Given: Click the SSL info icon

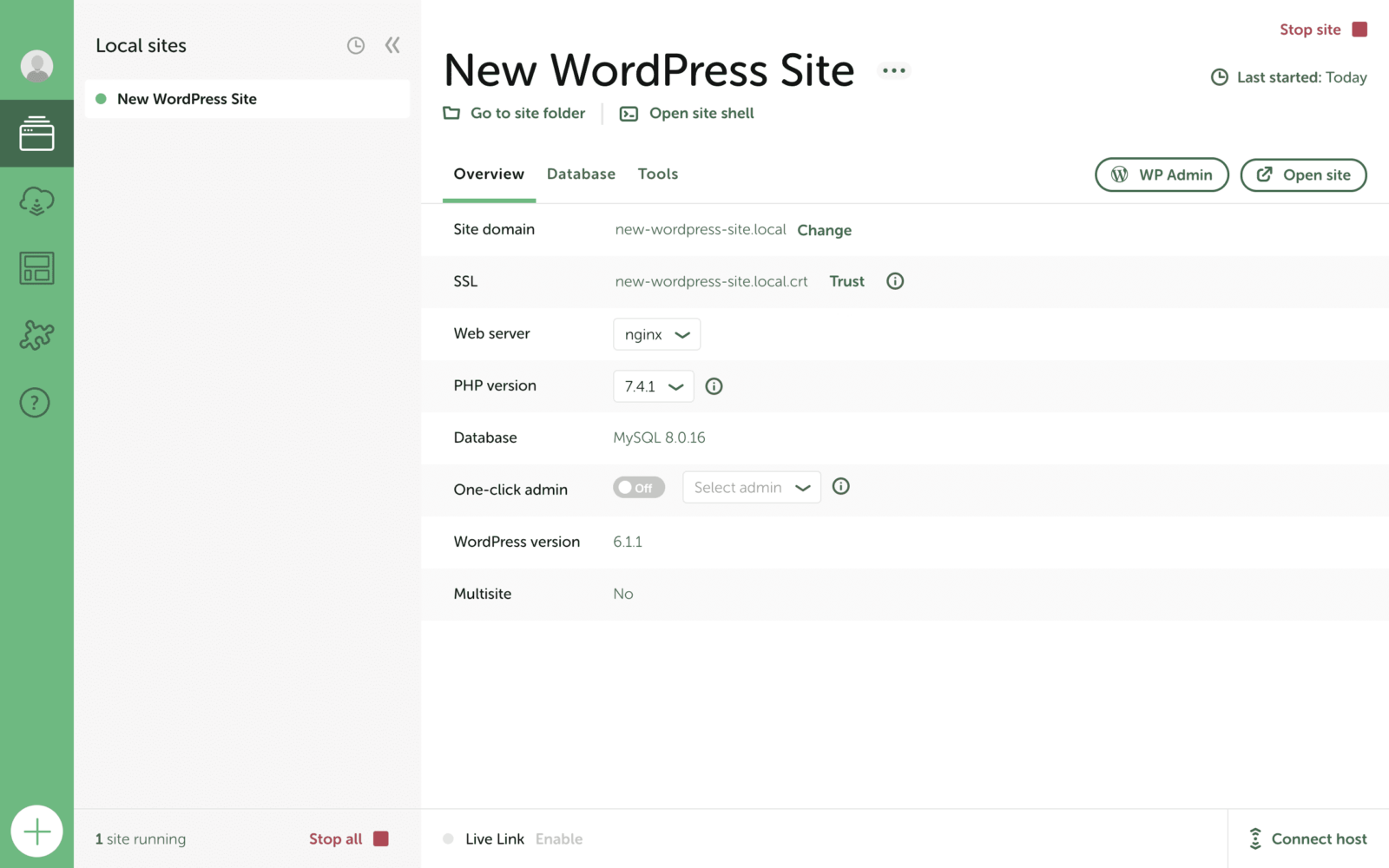Looking at the screenshot, I should point(895,281).
